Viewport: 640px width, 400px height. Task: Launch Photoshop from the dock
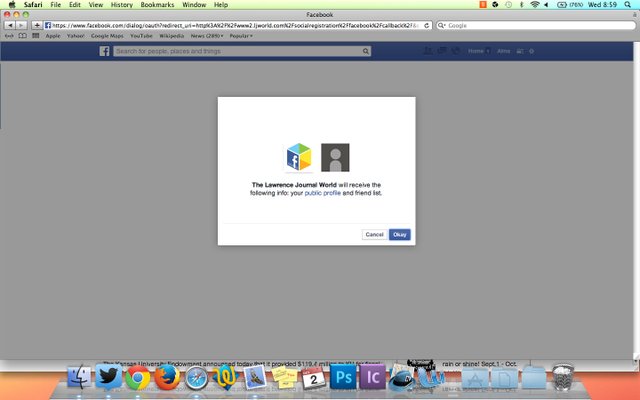click(x=343, y=377)
